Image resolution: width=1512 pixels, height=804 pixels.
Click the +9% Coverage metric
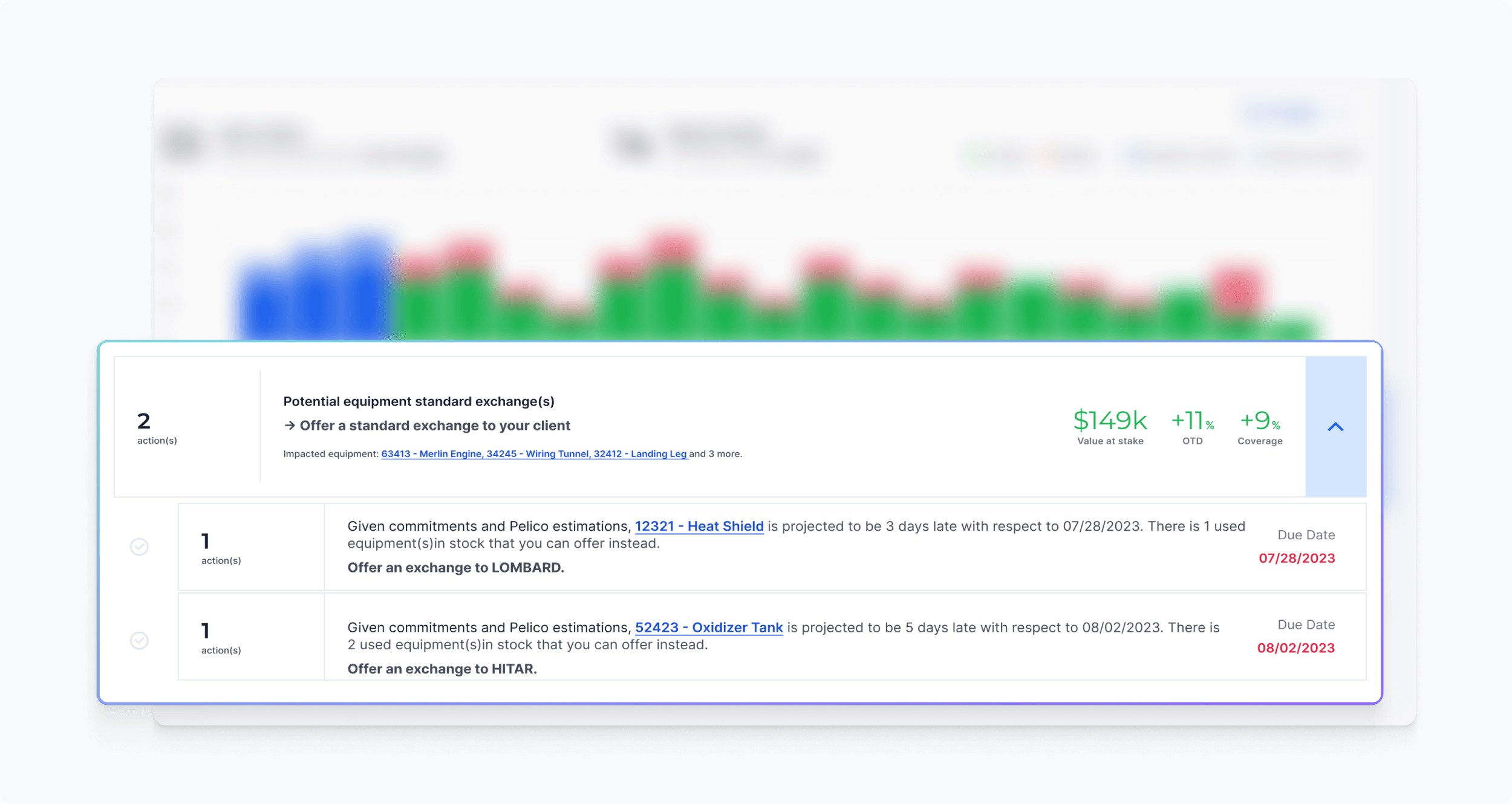click(1260, 421)
